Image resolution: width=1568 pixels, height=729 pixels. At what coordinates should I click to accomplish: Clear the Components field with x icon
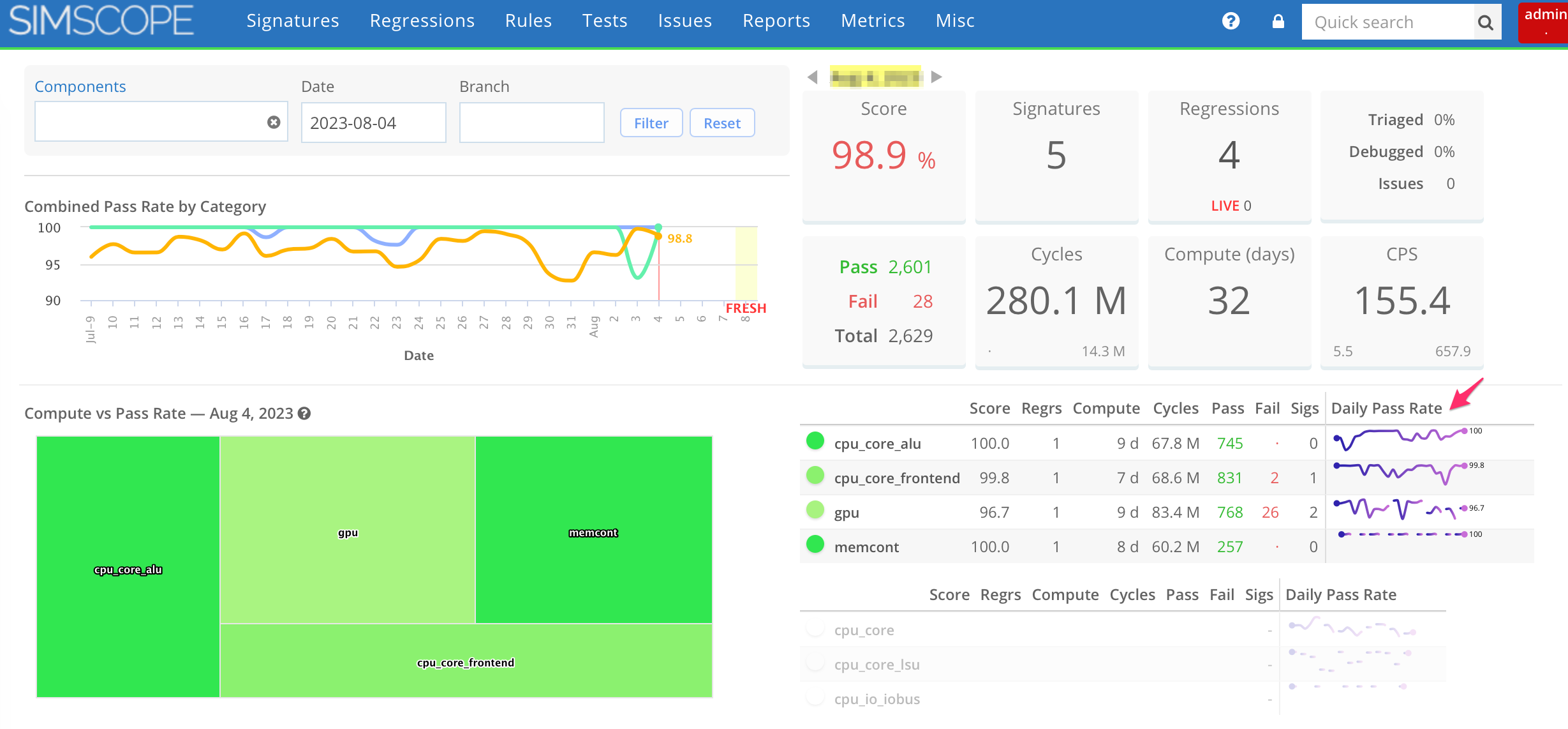[274, 122]
